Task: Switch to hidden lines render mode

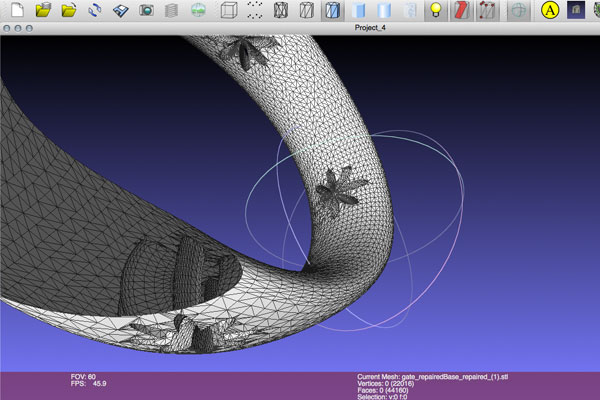Action: coord(306,10)
